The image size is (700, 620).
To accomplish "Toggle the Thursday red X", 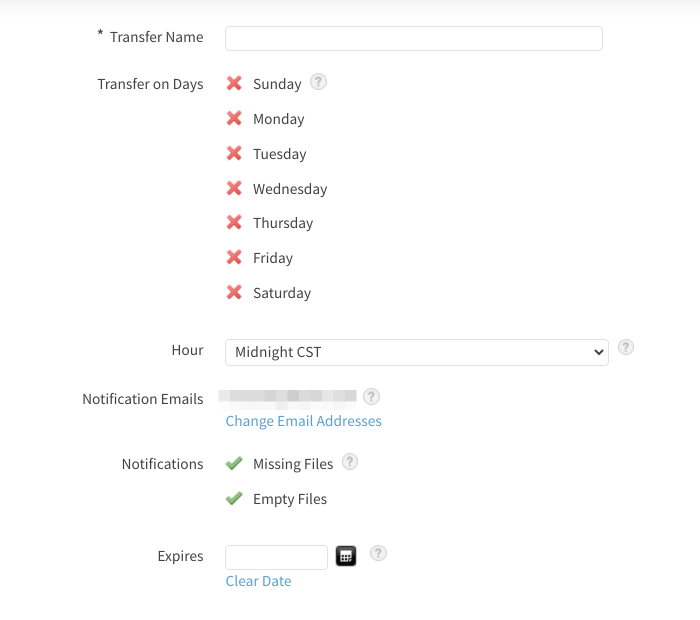I will [234, 222].
